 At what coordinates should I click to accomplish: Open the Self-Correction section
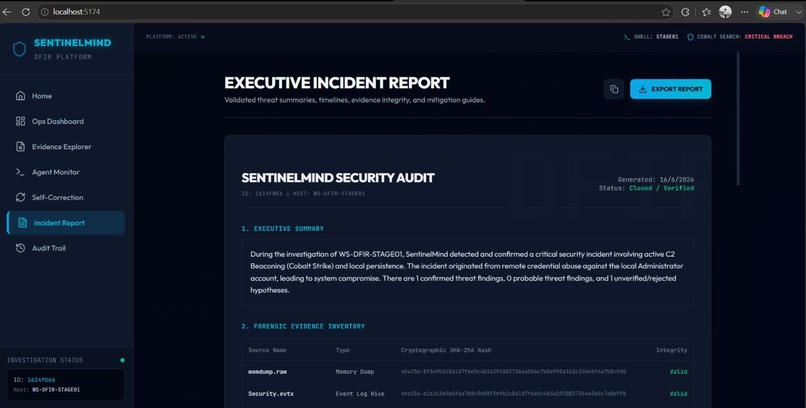pos(66,197)
